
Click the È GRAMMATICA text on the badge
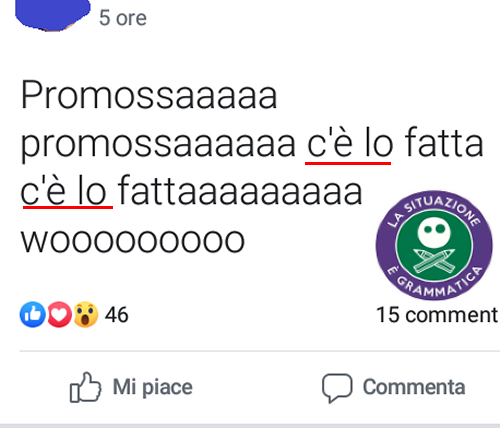[x=435, y=282]
